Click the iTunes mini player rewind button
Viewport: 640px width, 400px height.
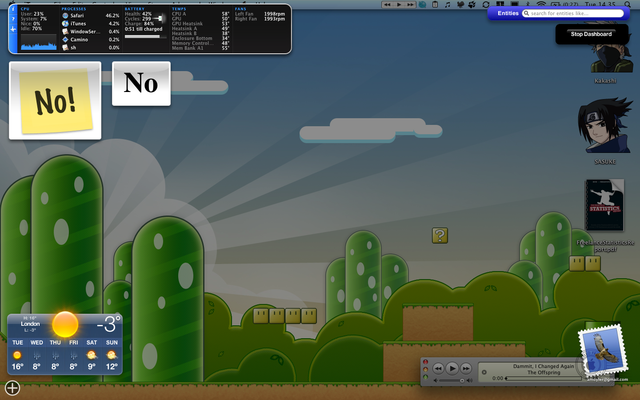pyautogui.click(x=438, y=369)
